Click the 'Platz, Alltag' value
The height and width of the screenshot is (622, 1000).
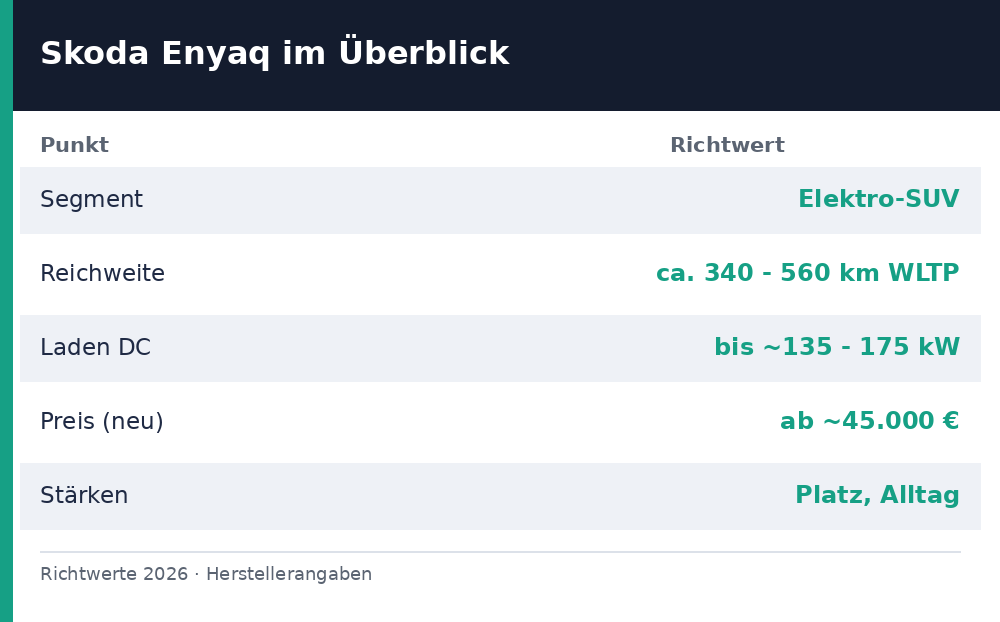[x=877, y=496]
